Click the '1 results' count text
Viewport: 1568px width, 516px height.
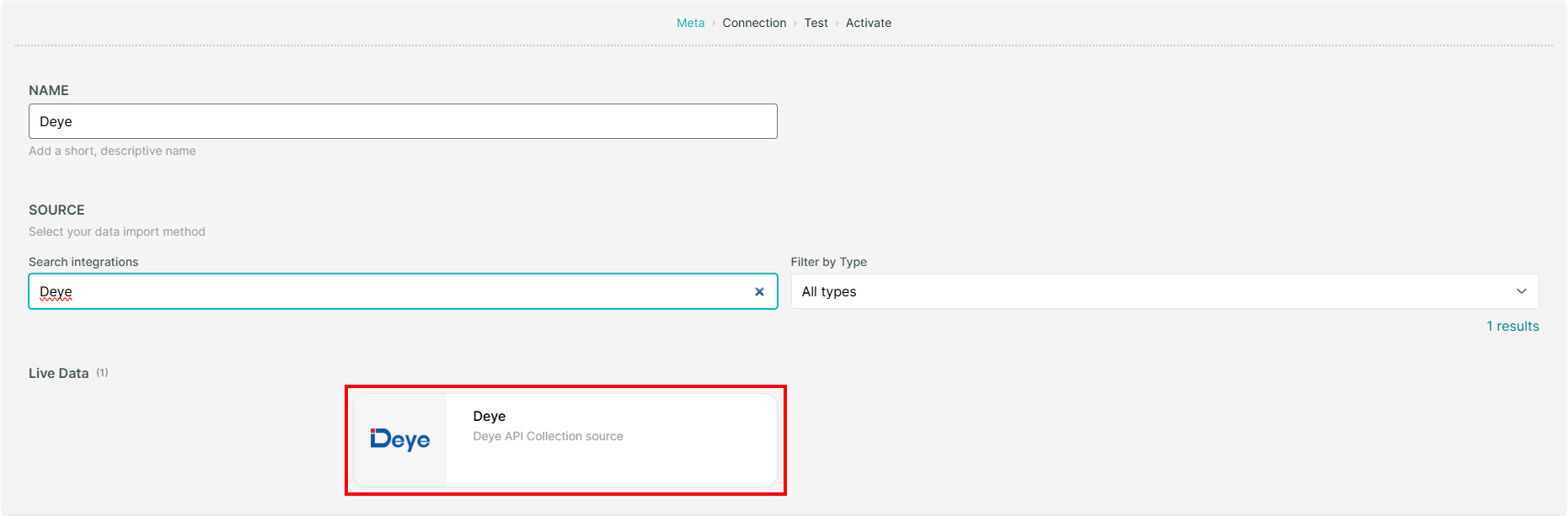[x=1512, y=326]
